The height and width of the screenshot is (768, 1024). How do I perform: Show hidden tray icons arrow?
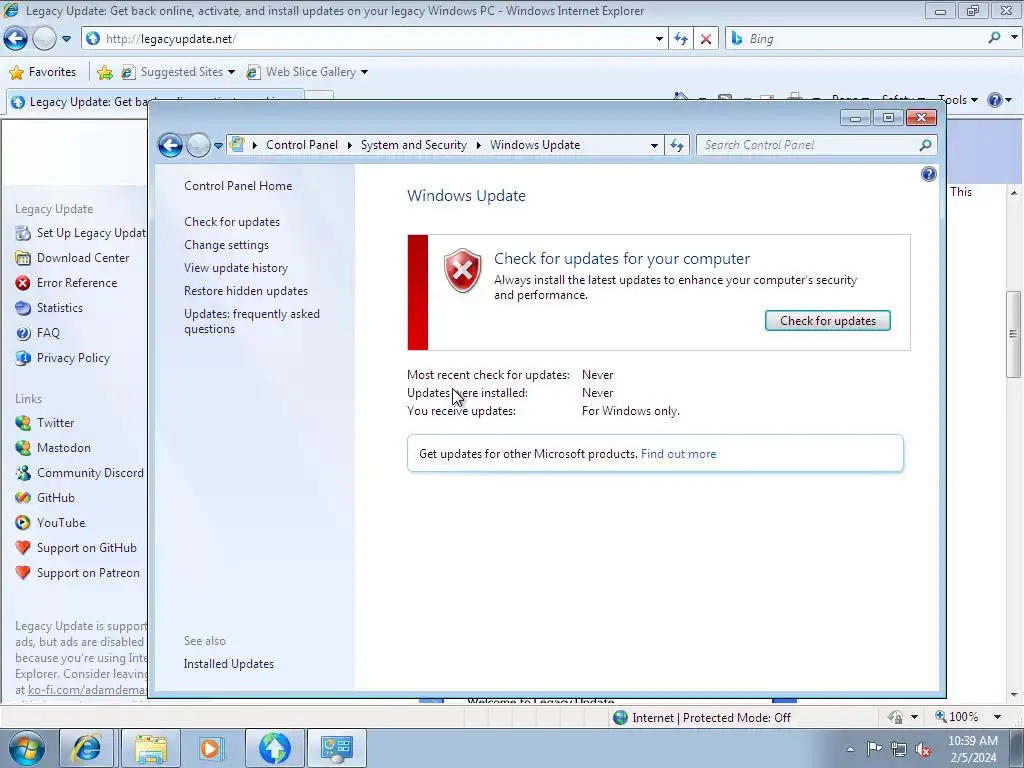pyautogui.click(x=850, y=749)
